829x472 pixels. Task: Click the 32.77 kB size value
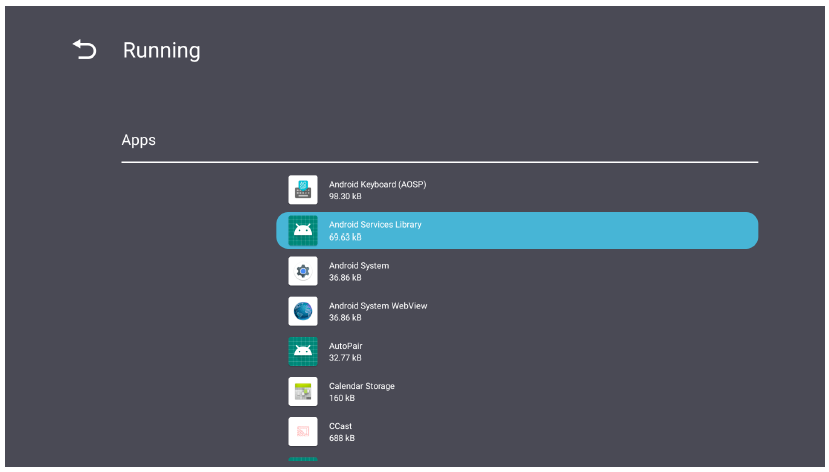(345, 358)
